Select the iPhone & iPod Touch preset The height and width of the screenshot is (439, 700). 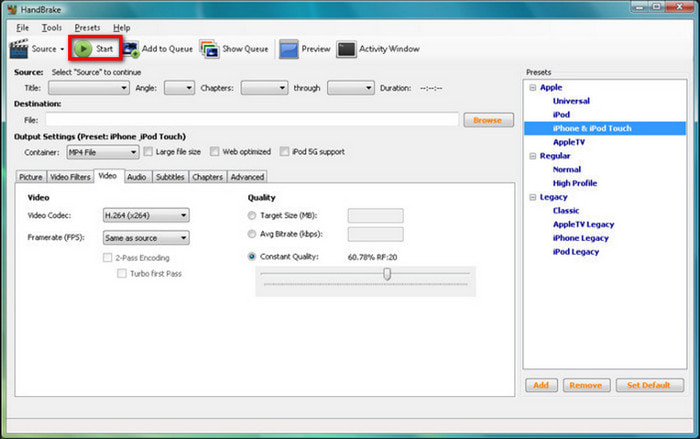(592, 129)
